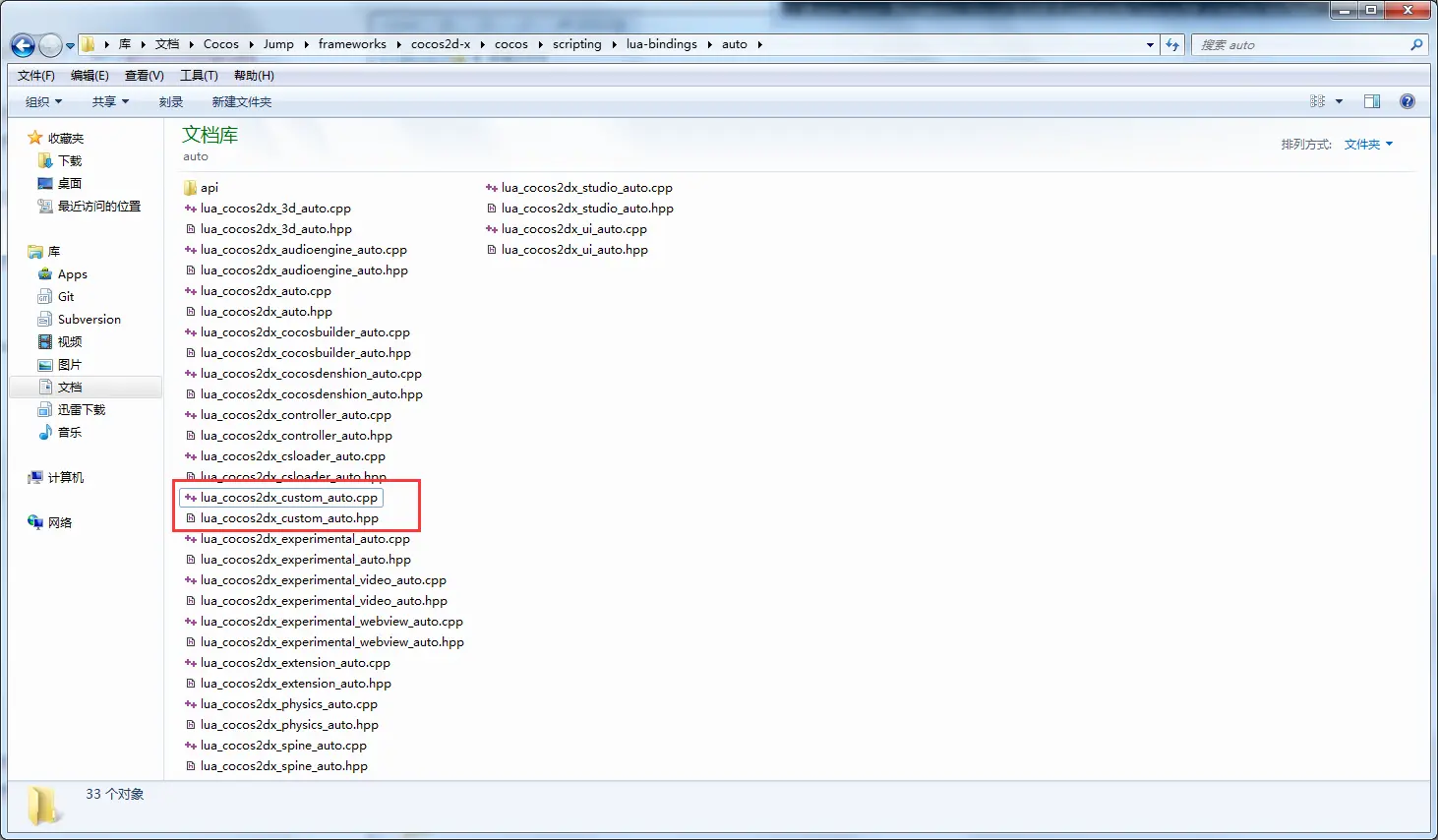
Task: Select file name lua_cocos2dx_cocosdenshion_auto.hpp
Action: tap(312, 394)
